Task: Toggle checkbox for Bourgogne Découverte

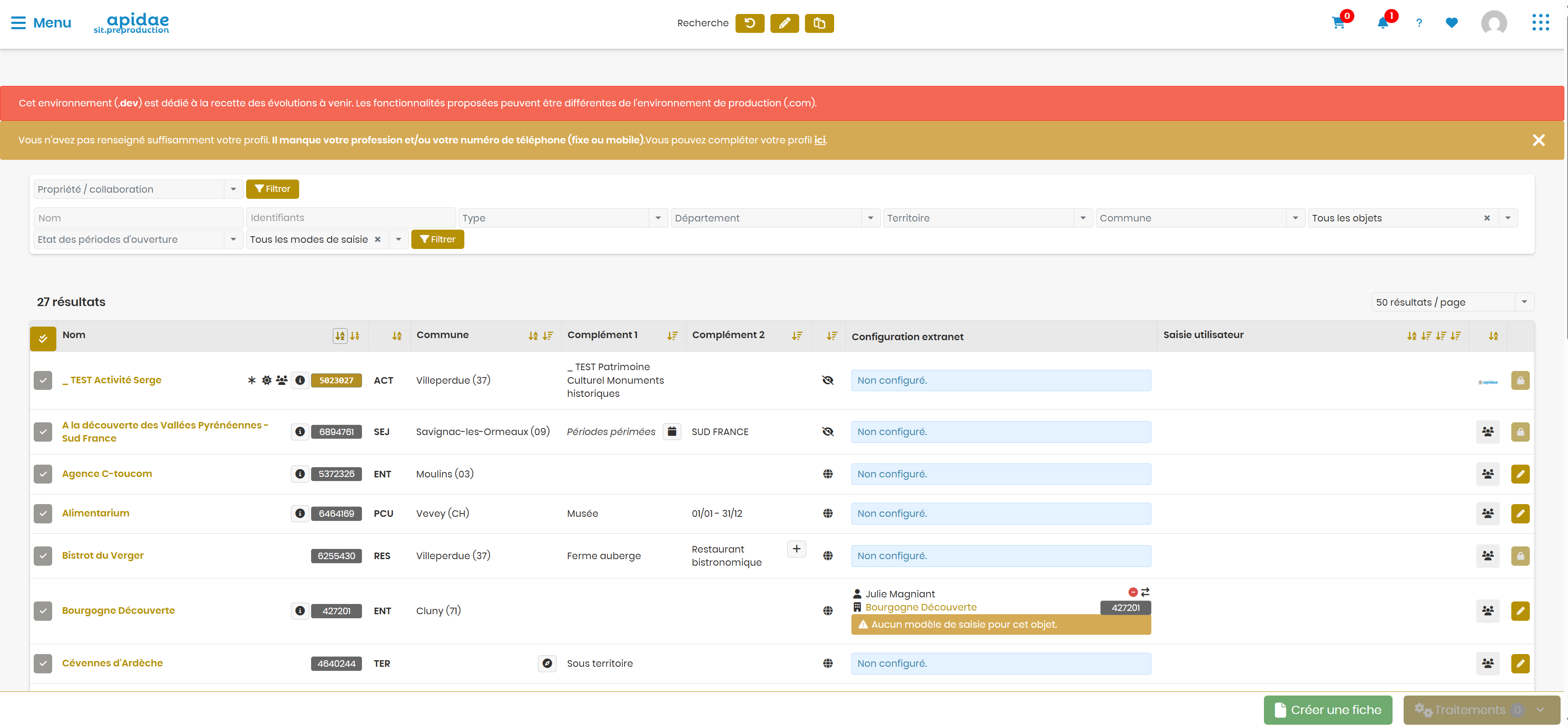Action: (x=43, y=611)
